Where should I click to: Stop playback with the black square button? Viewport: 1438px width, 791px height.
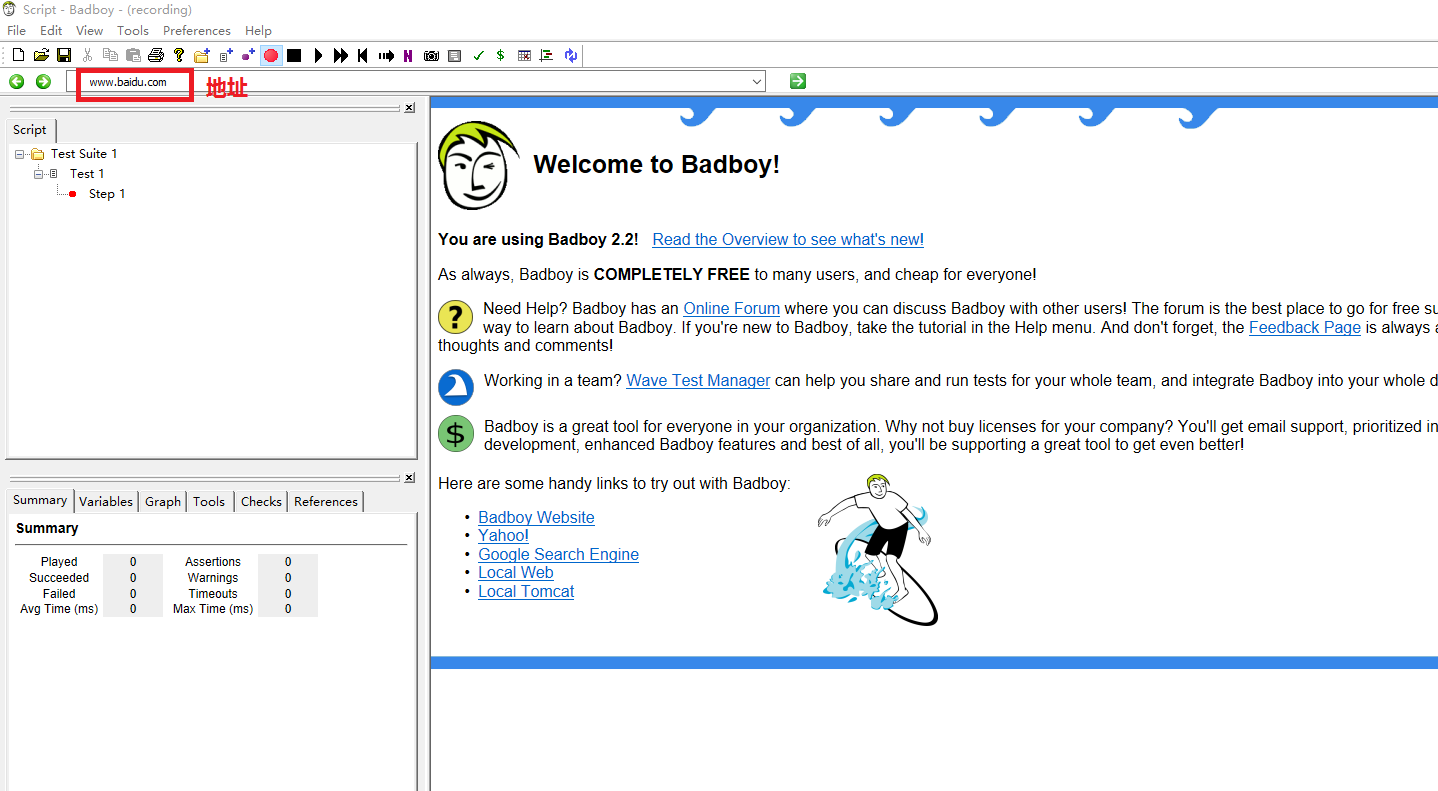[x=294, y=55]
